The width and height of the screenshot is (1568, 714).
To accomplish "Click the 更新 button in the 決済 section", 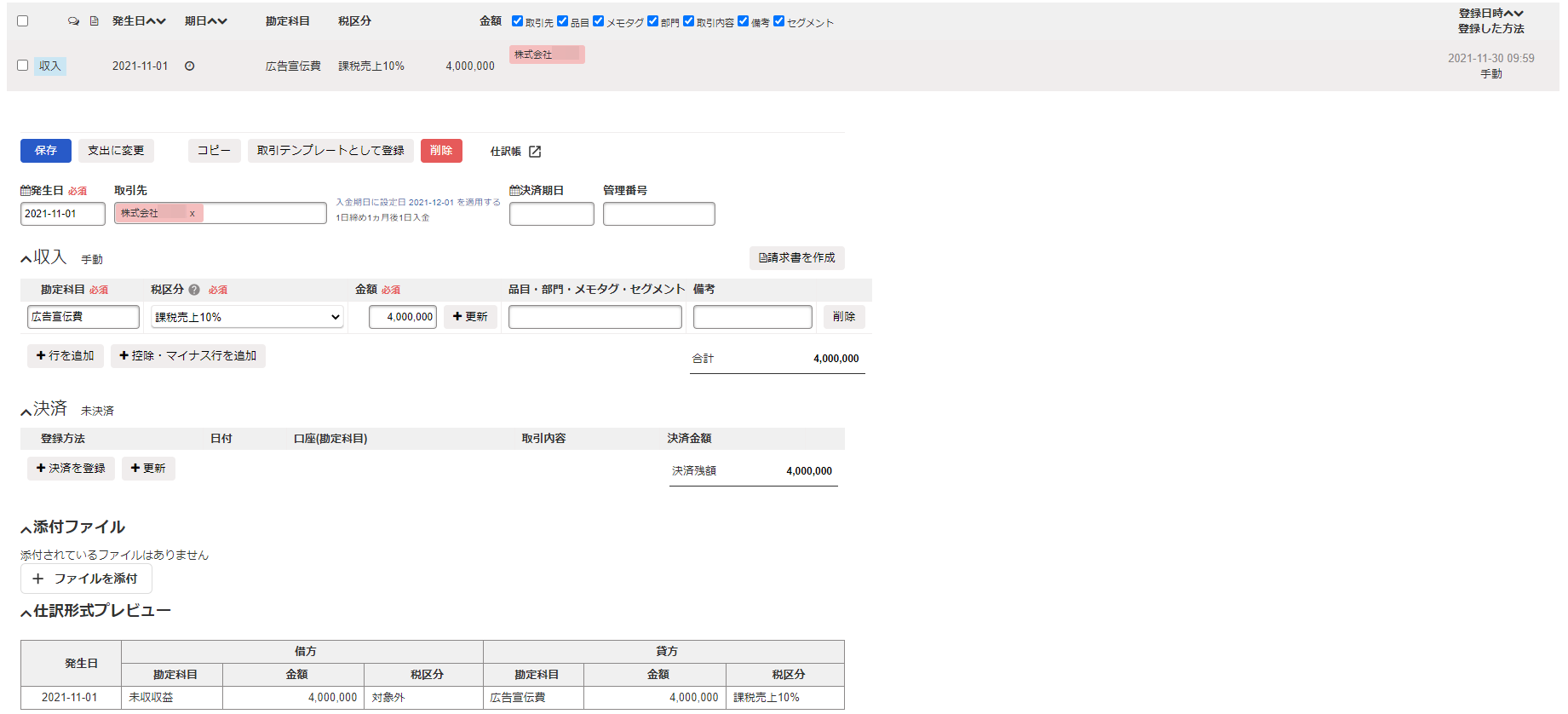I will coord(148,469).
